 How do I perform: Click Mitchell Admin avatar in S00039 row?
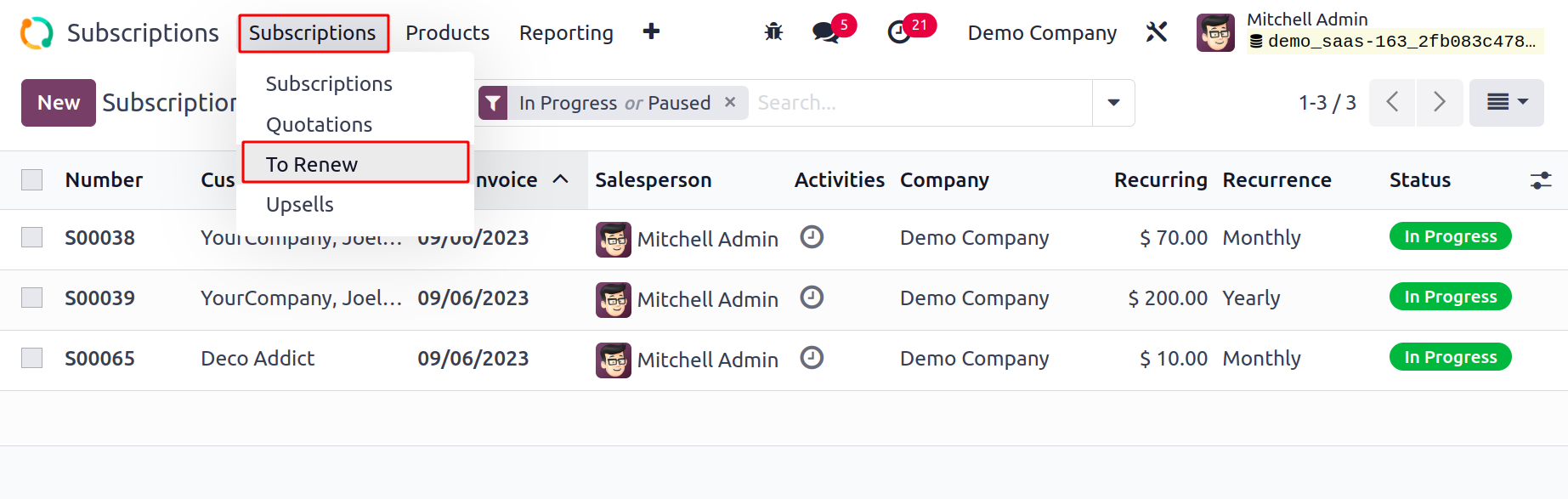[614, 300]
